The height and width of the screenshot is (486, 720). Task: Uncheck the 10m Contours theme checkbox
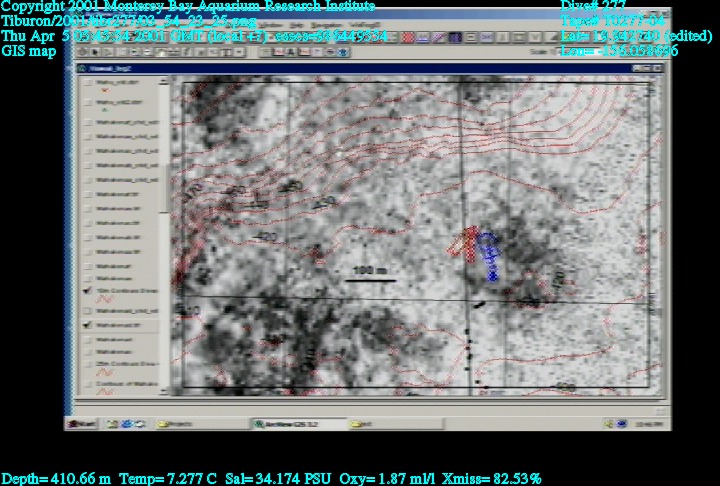tap(88, 290)
